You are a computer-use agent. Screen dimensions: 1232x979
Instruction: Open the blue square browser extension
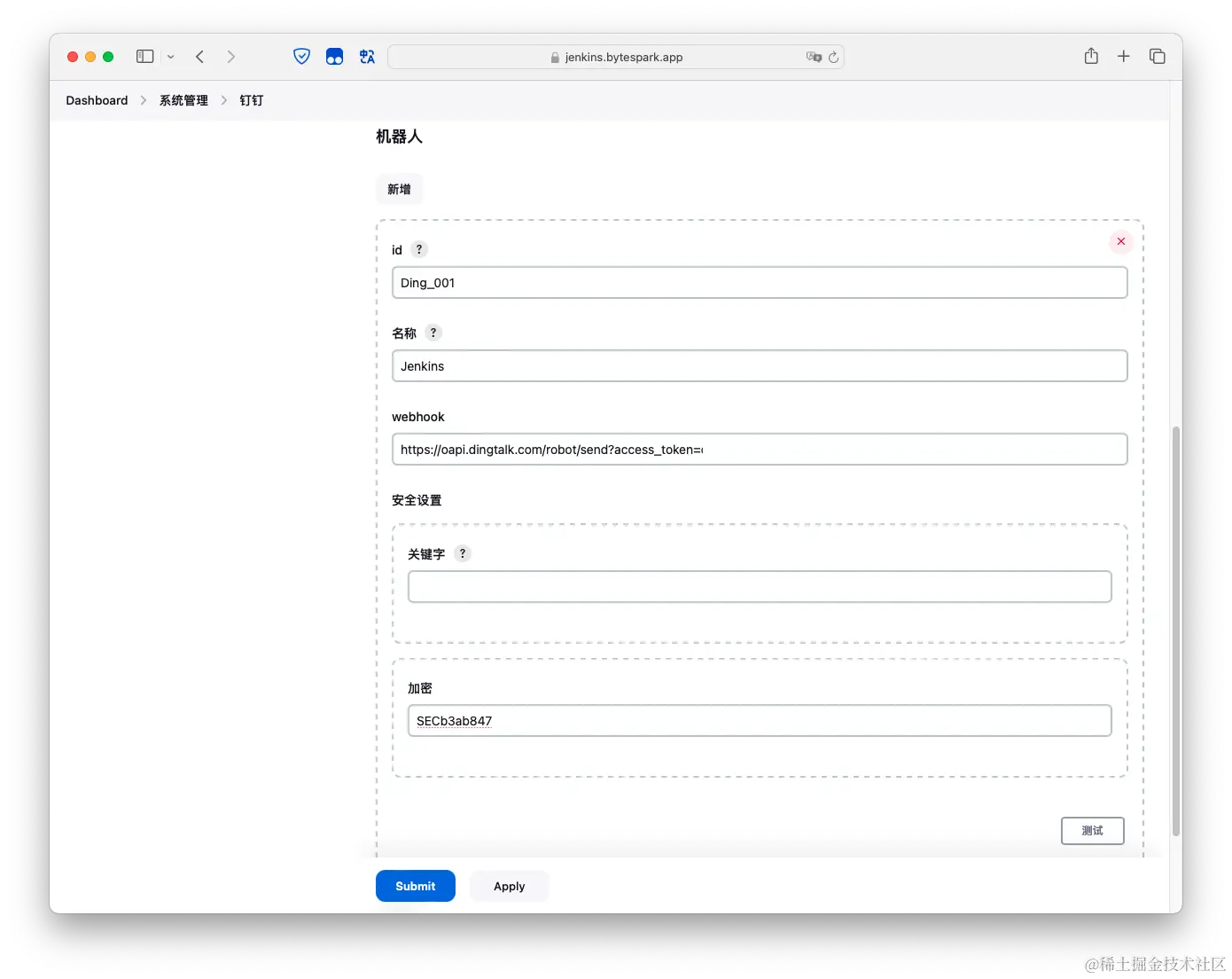point(334,57)
